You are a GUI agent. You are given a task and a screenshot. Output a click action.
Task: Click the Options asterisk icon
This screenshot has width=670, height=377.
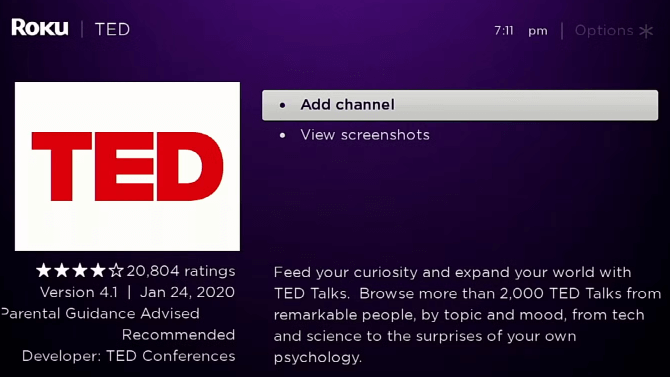(646, 31)
